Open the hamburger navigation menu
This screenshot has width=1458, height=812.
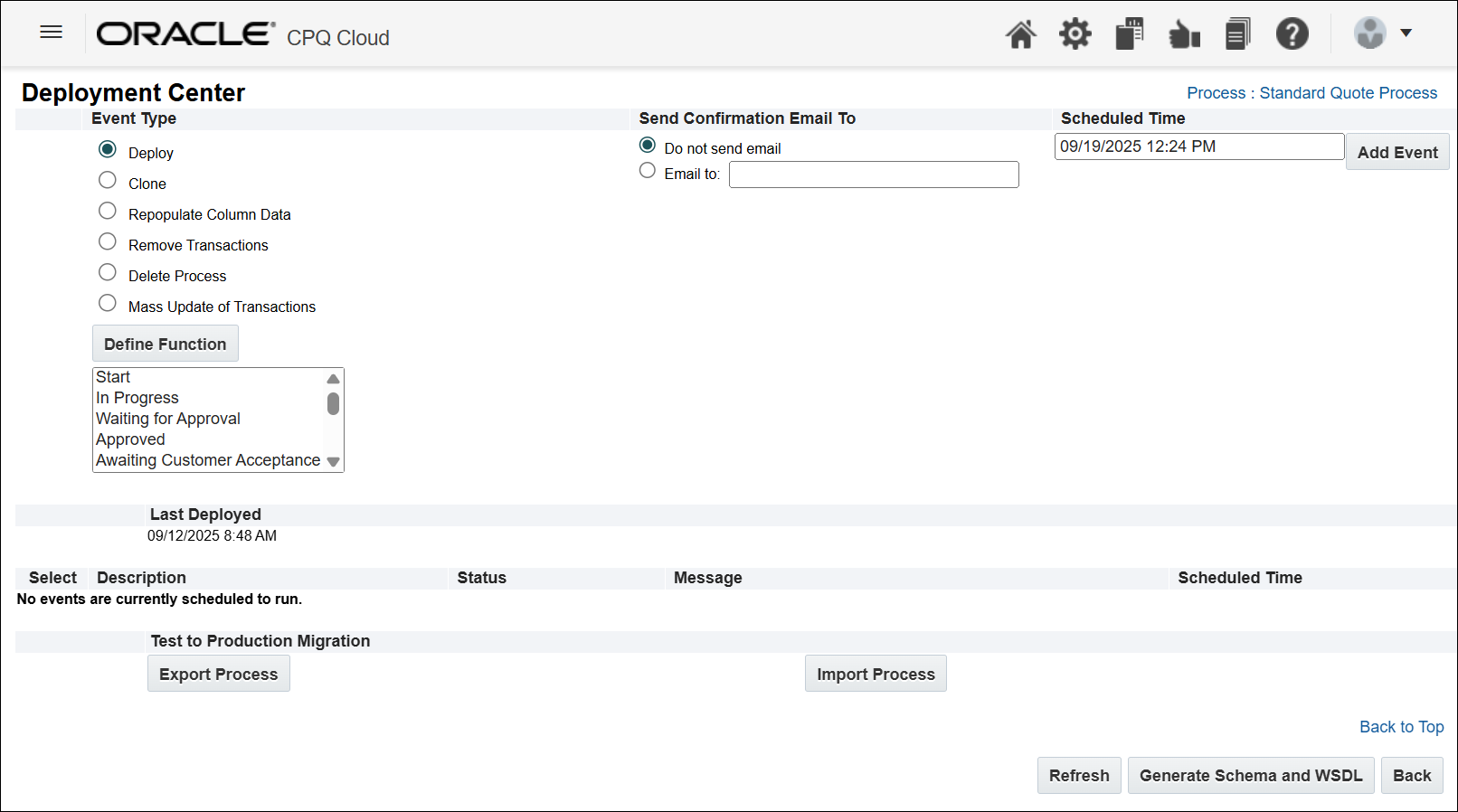click(52, 33)
